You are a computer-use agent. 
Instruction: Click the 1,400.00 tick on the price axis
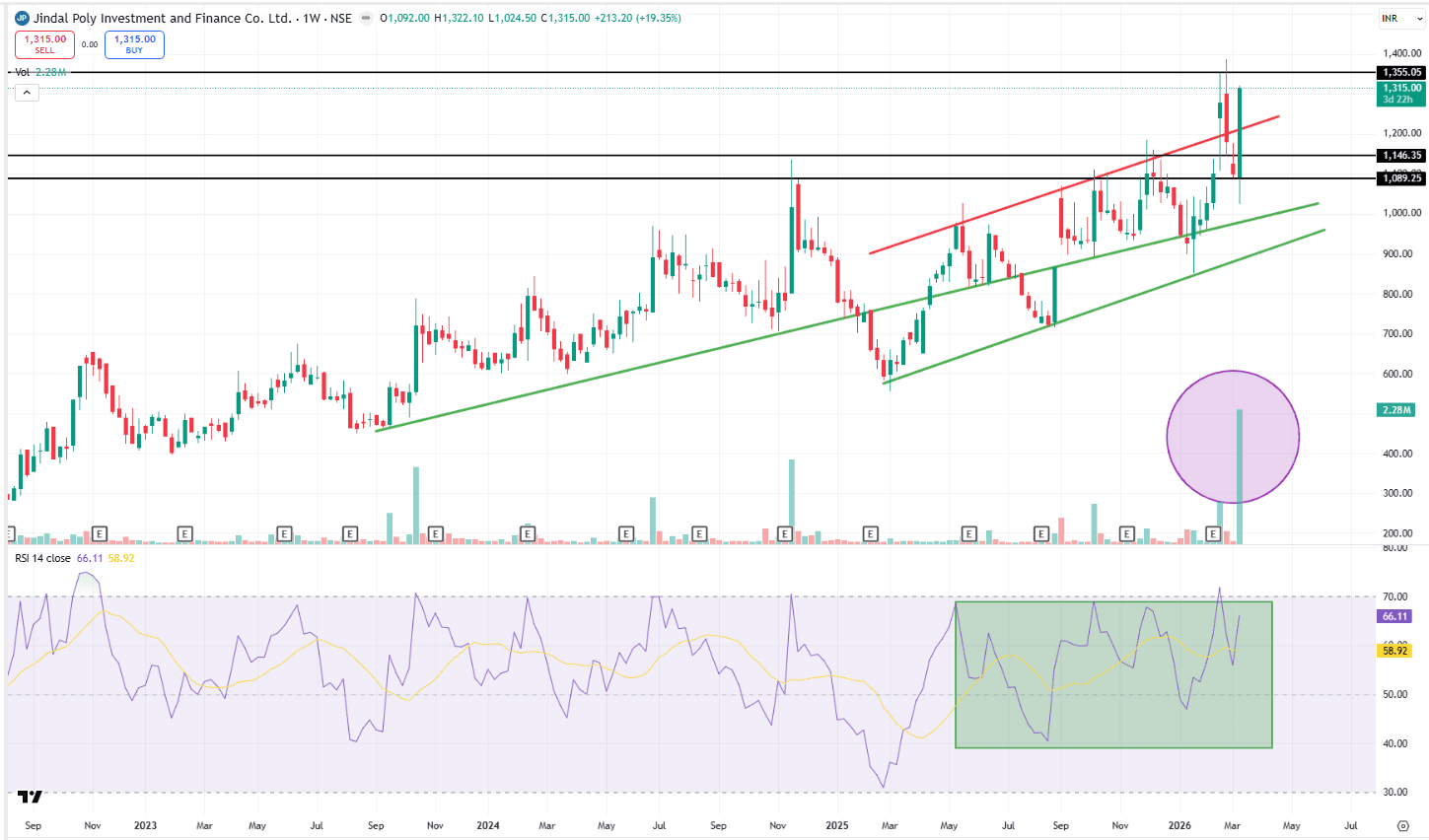point(1401,53)
